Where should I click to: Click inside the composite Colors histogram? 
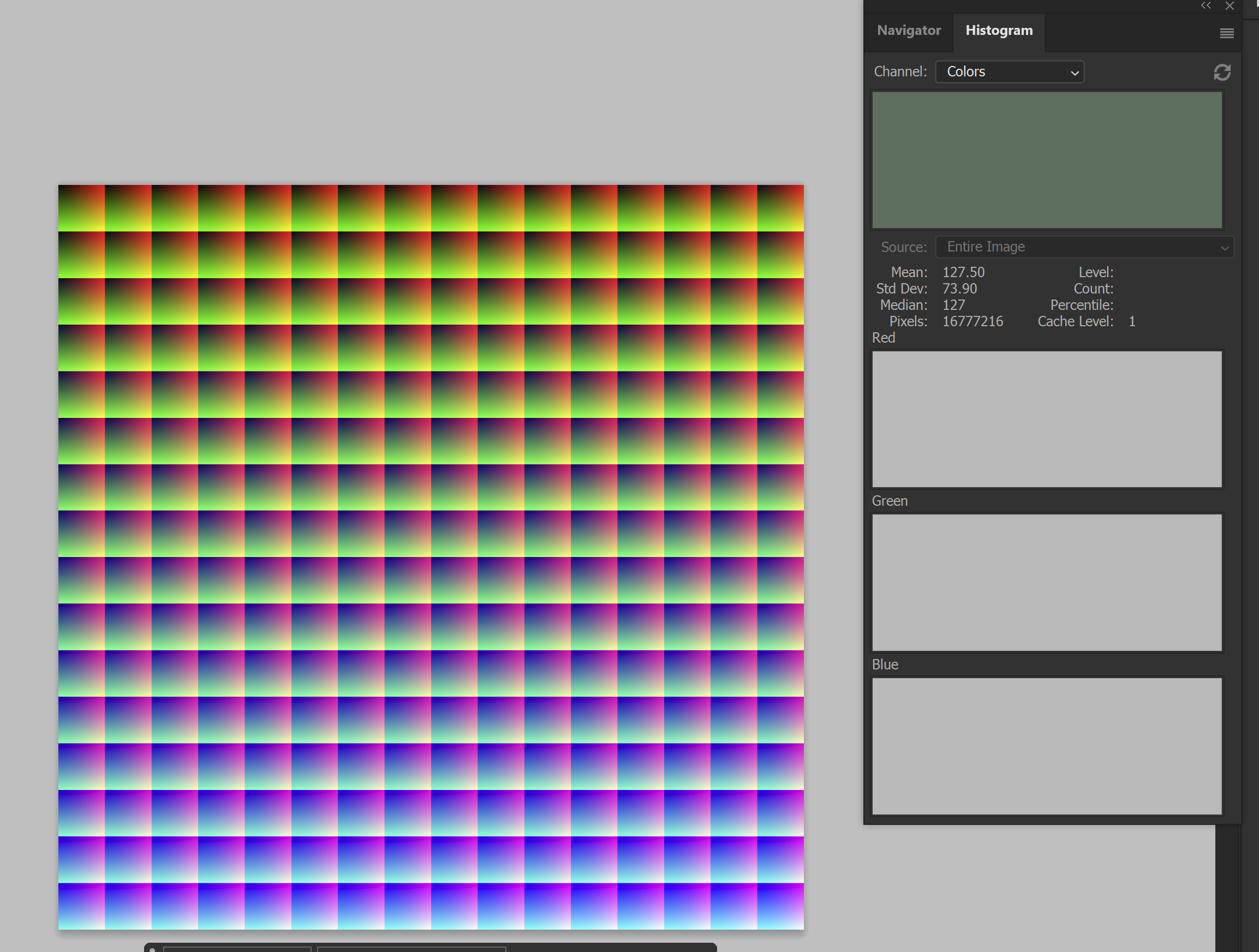coord(1046,160)
